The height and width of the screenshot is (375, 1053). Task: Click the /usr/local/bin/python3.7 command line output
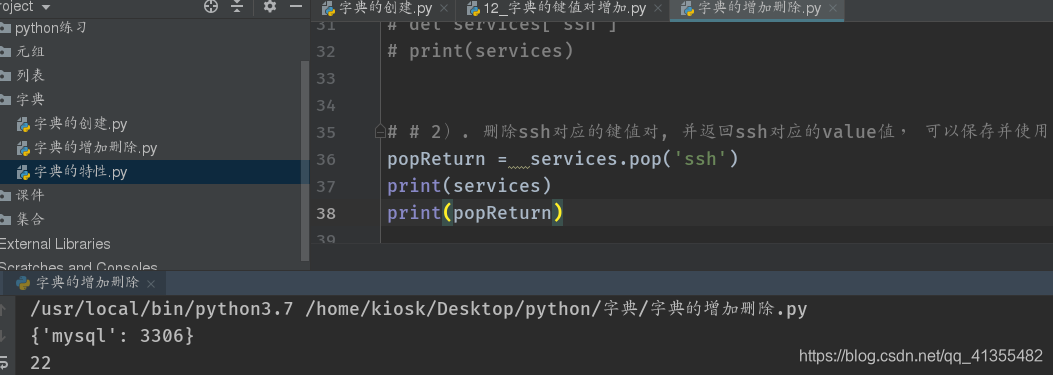[x=418, y=309]
